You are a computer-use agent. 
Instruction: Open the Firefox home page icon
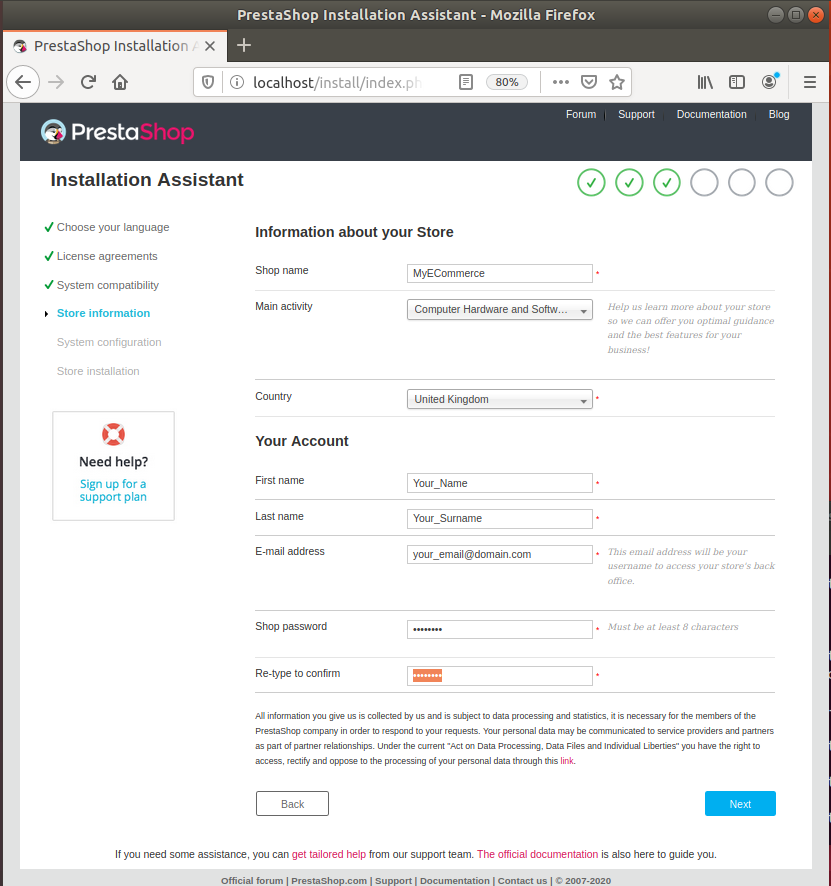click(119, 82)
